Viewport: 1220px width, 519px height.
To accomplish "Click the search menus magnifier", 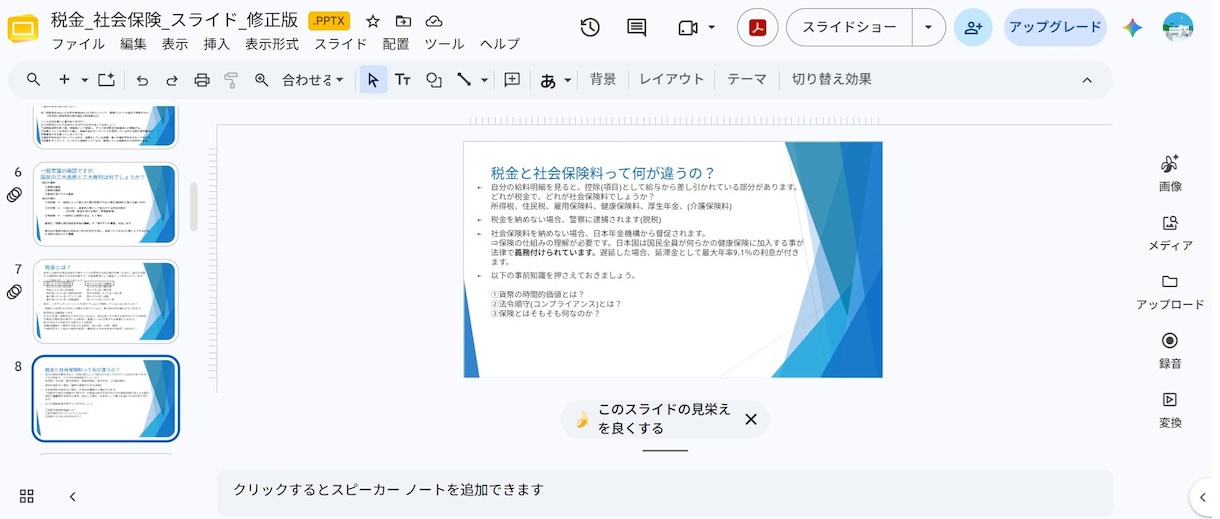I will [34, 80].
